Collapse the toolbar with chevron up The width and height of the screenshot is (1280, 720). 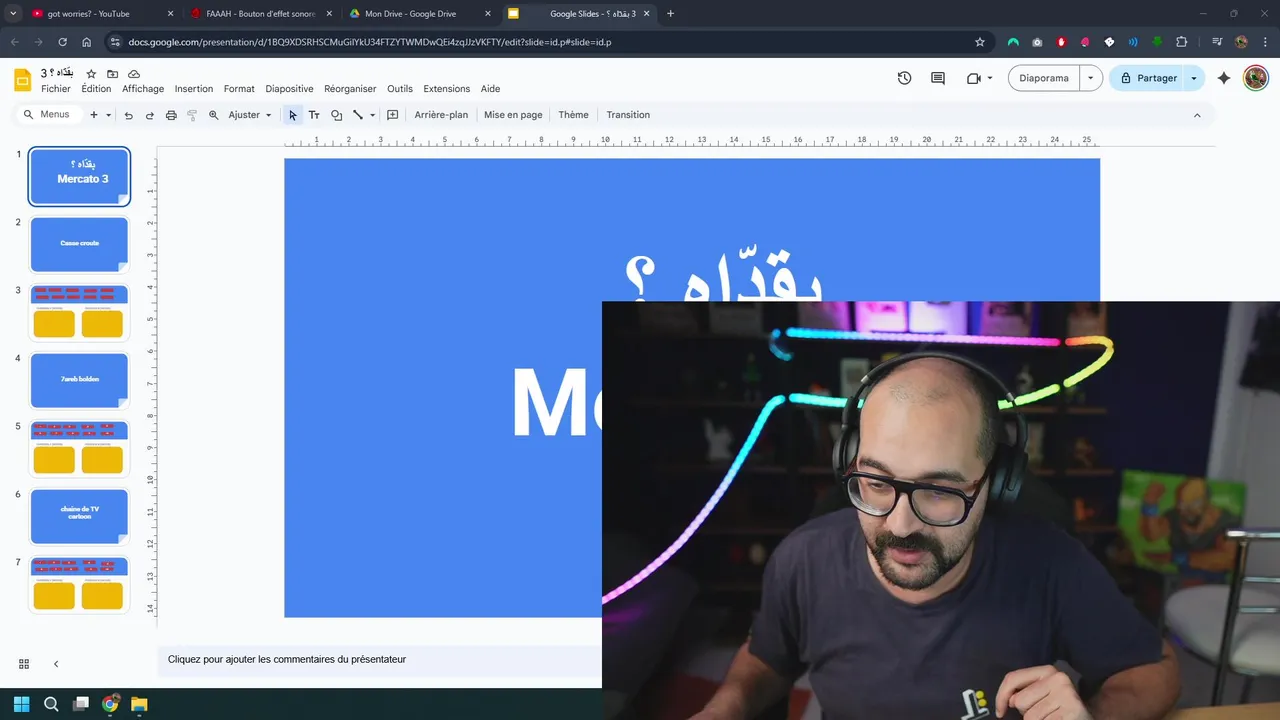point(1197,115)
